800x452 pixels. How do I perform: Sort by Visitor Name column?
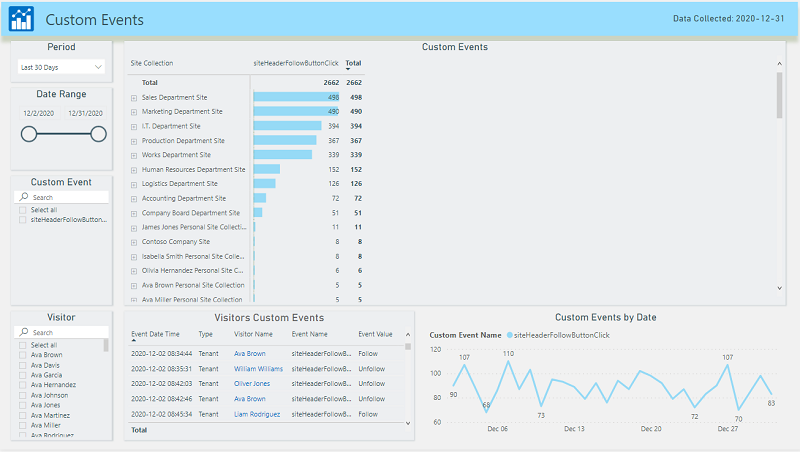253,334
